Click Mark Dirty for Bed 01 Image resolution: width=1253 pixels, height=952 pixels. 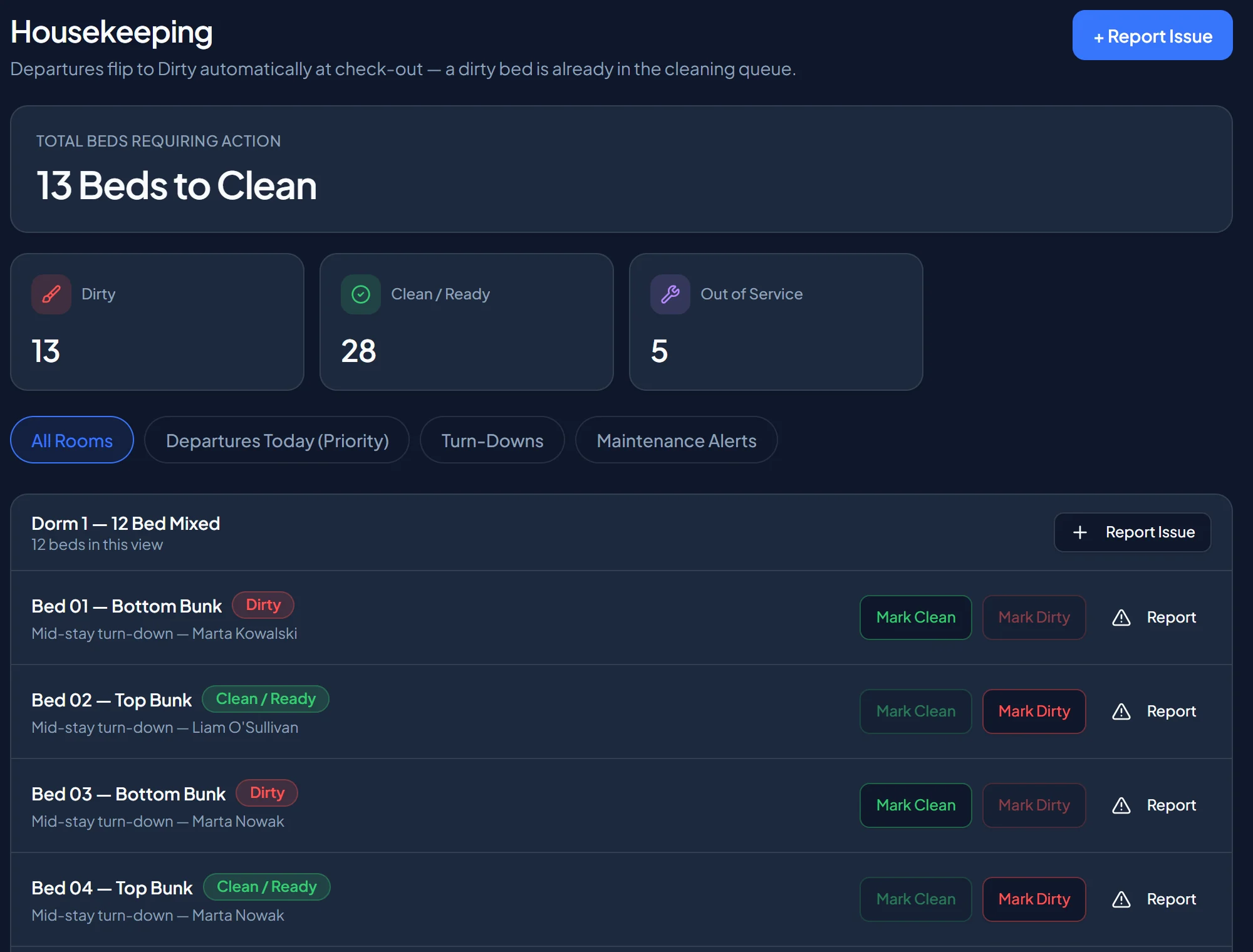click(1034, 618)
